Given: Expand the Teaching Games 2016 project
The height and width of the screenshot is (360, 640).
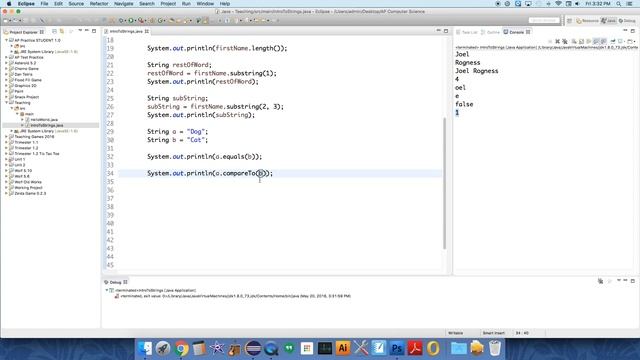Looking at the screenshot, I should 7,137.
